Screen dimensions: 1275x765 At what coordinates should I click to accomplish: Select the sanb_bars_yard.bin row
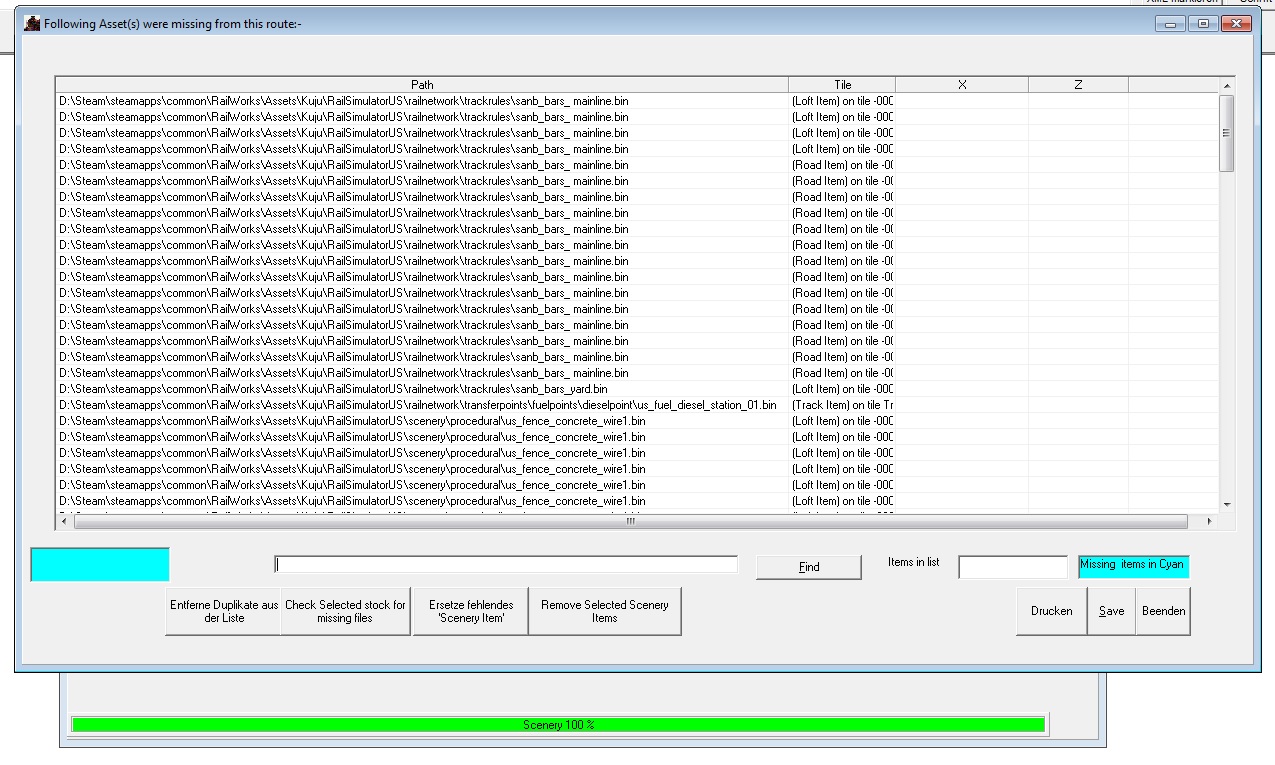638,389
